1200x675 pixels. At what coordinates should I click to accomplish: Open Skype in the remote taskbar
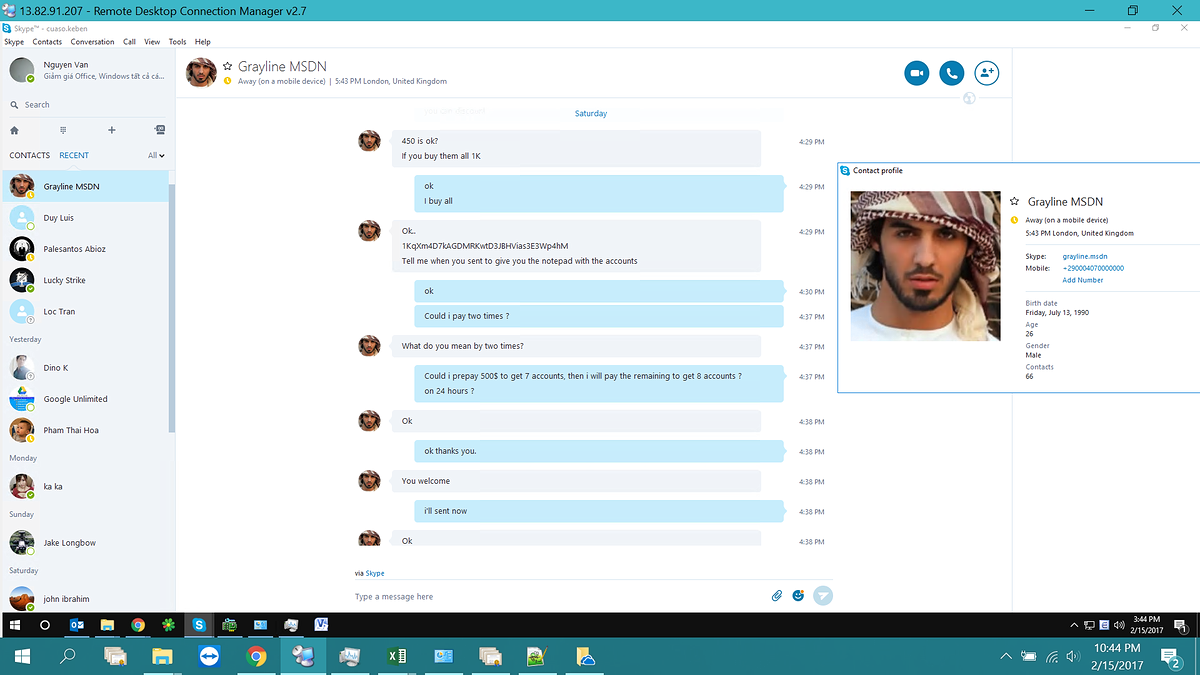pyautogui.click(x=199, y=625)
